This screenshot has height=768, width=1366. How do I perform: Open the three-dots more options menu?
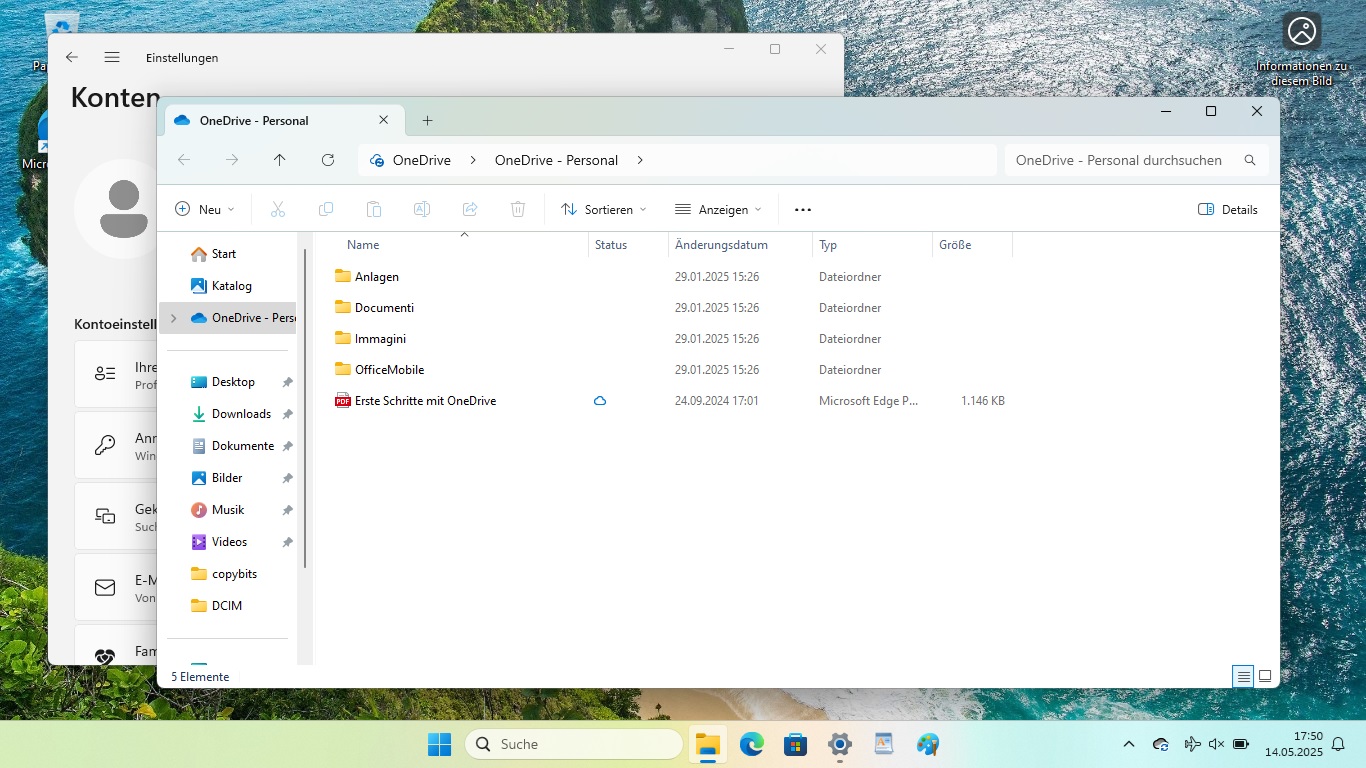(x=802, y=210)
